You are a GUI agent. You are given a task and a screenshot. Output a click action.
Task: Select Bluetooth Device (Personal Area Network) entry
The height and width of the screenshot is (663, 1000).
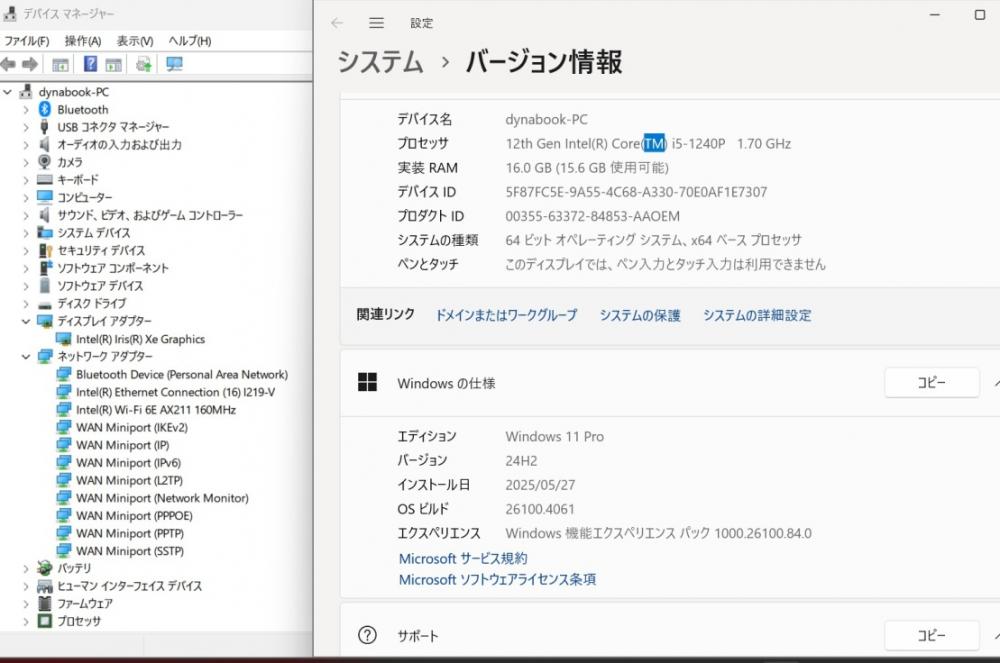coord(182,374)
